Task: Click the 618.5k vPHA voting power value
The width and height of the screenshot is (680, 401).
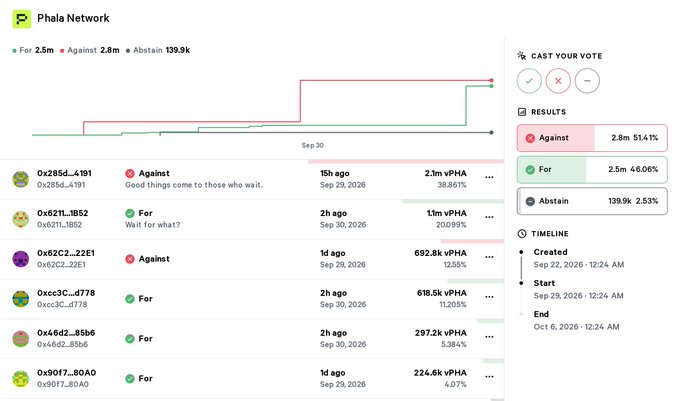Action: 441,293
